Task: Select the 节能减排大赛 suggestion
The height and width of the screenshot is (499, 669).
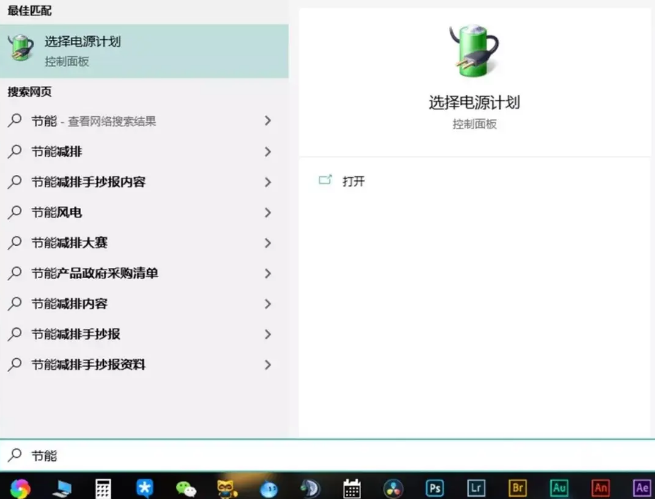Action: point(144,243)
